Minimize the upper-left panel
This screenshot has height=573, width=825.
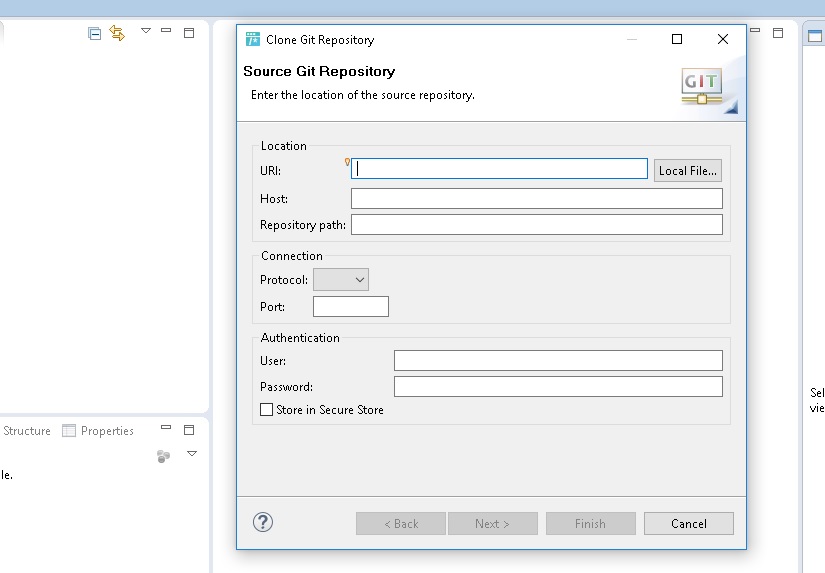tap(166, 31)
